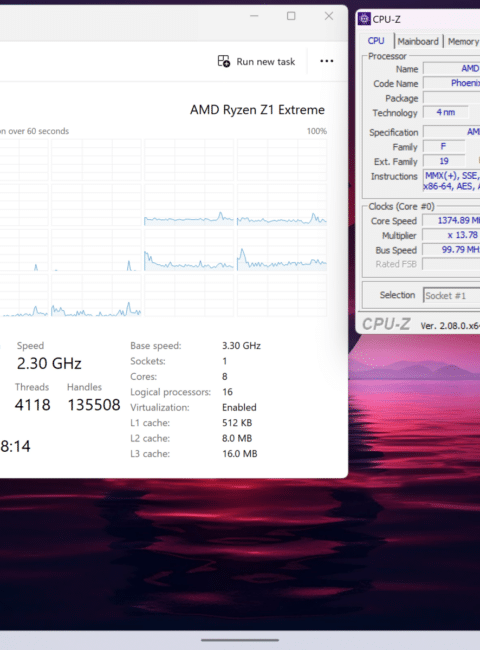480x650 pixels.
Task: Click the L3 cache 16.0 MB value
Action: (240, 454)
